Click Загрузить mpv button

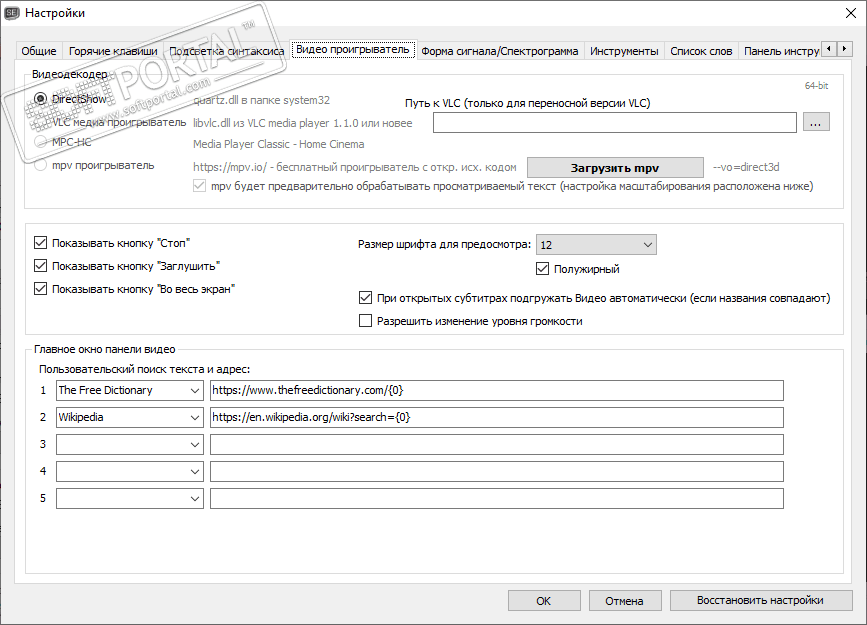[615, 168]
